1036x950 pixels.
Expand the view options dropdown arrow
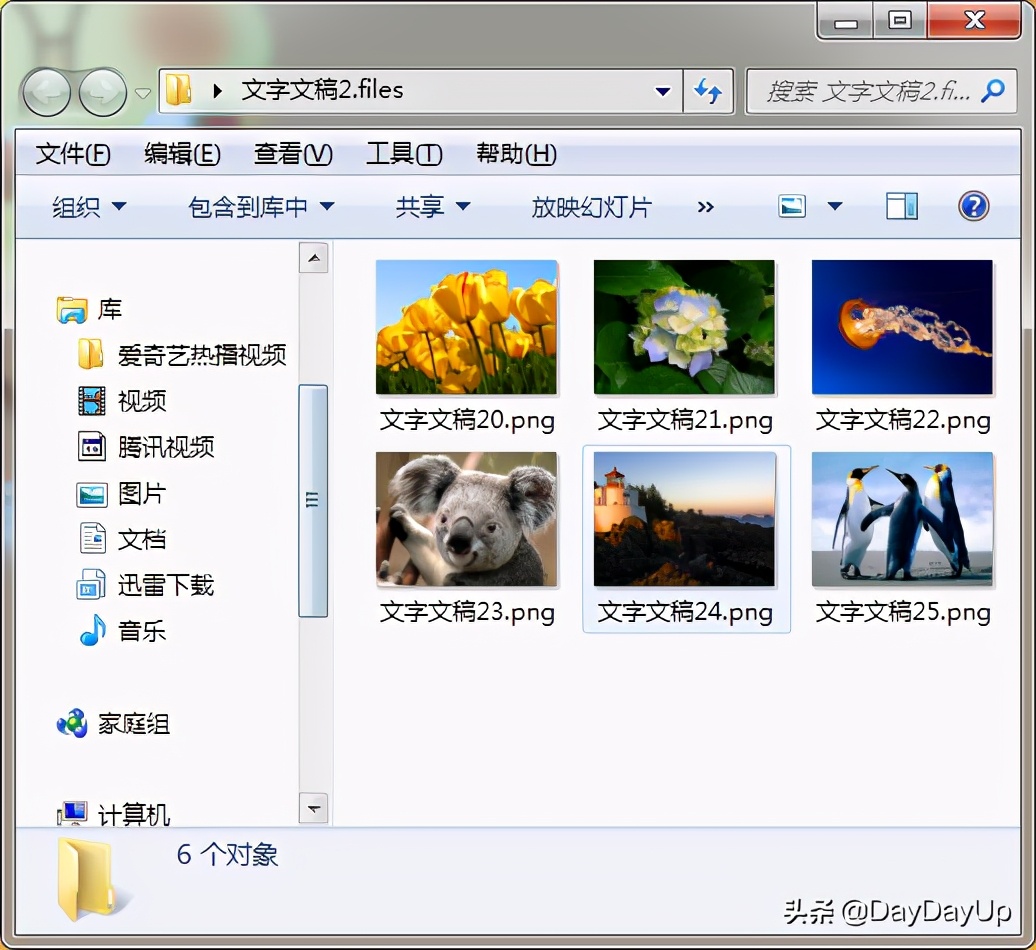(835, 206)
